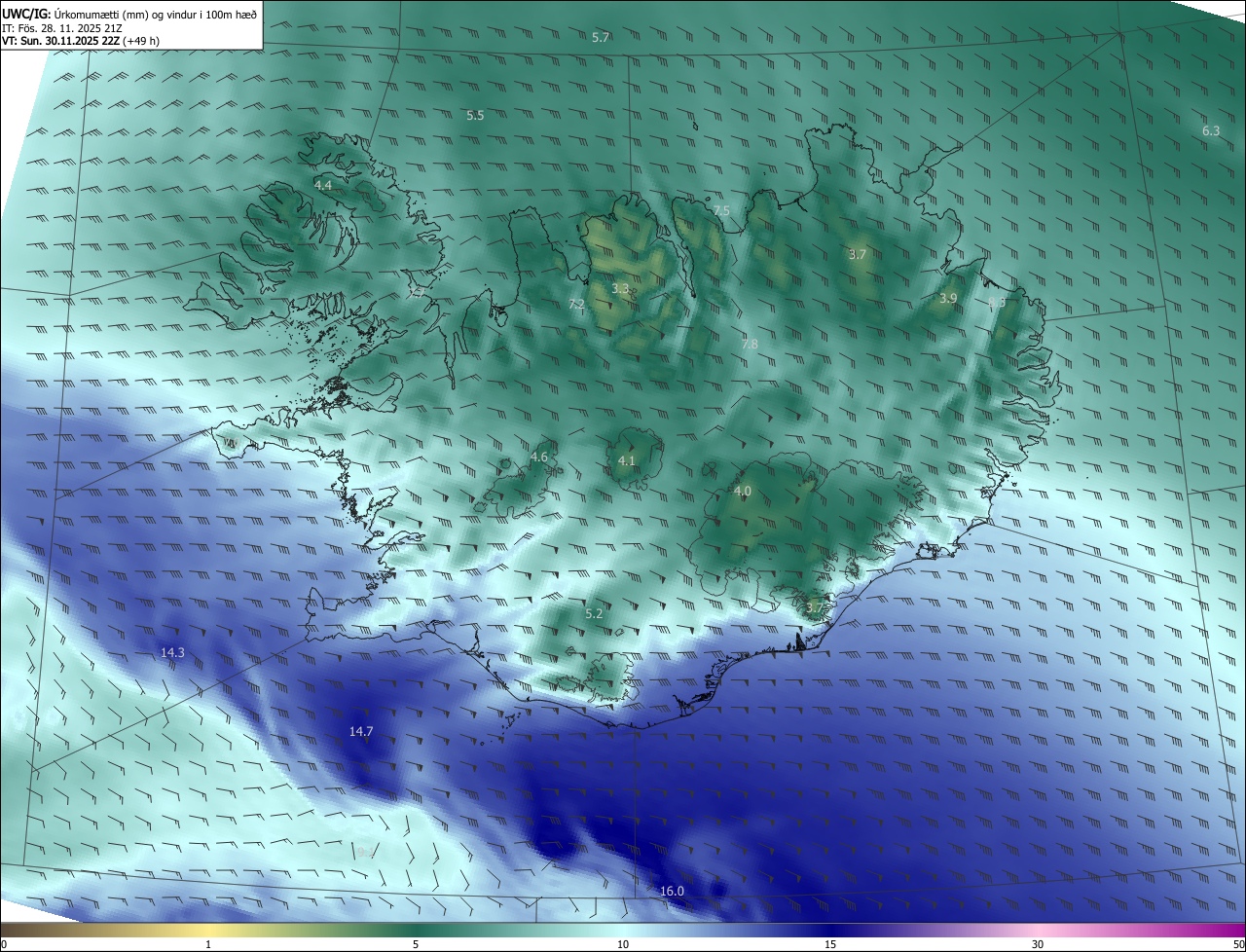Click the '50' label on the color scale

[1238, 944]
